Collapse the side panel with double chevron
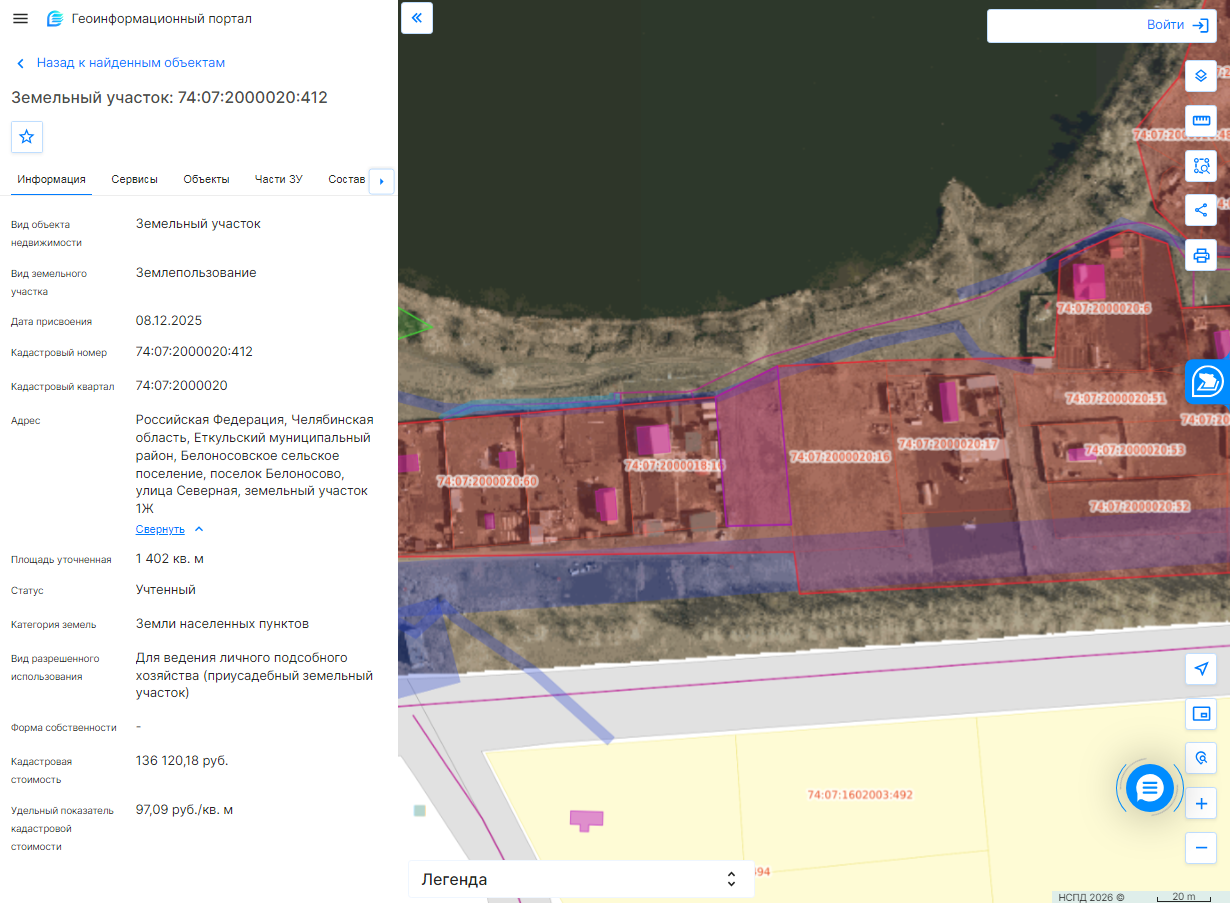This screenshot has width=1230, height=903. pyautogui.click(x=417, y=18)
